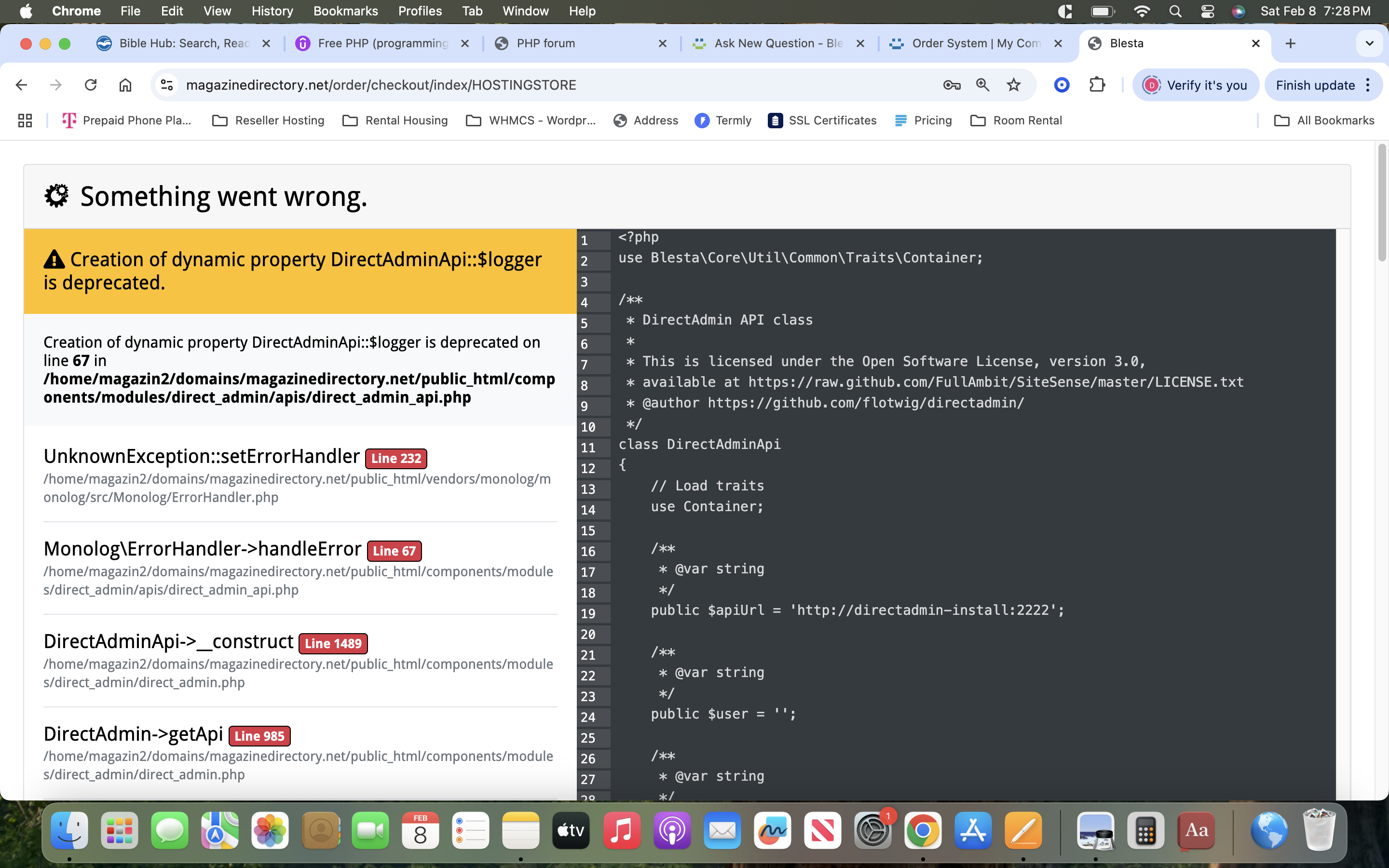Open Siri from the menu bar

coord(1239,11)
